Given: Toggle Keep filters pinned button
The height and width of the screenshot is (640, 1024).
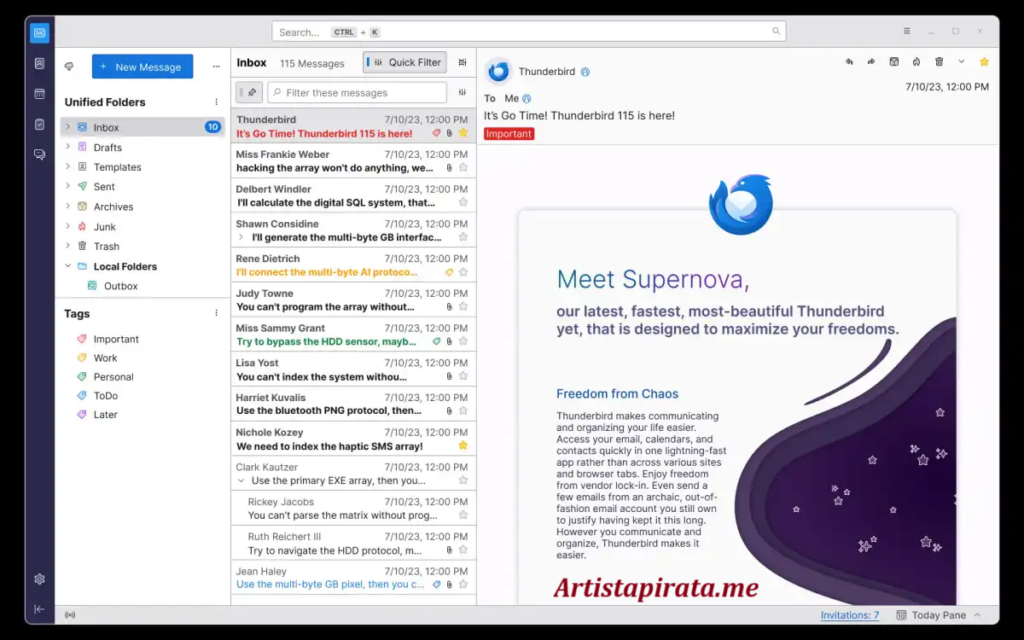Looking at the screenshot, I should pos(249,93).
